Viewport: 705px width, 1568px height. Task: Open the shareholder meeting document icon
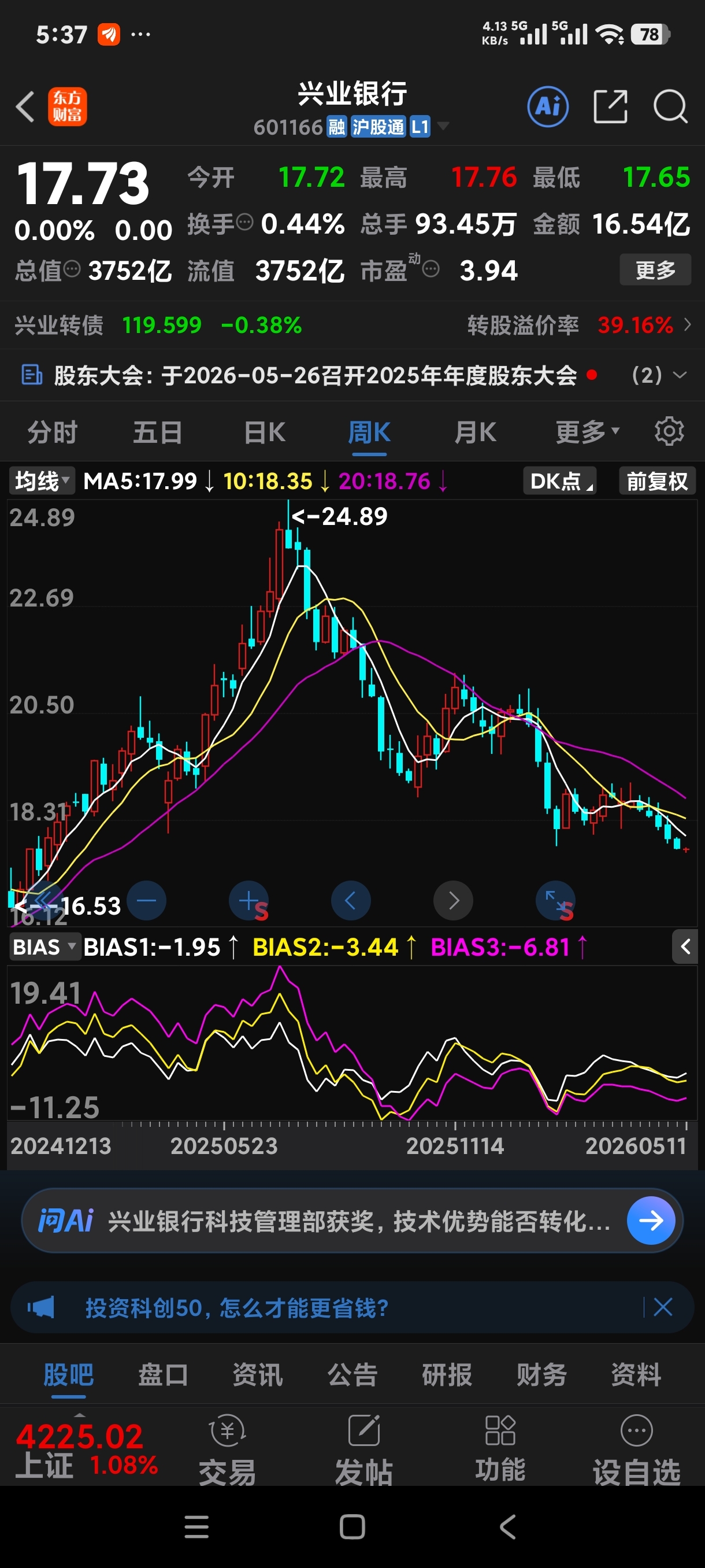coord(32,375)
